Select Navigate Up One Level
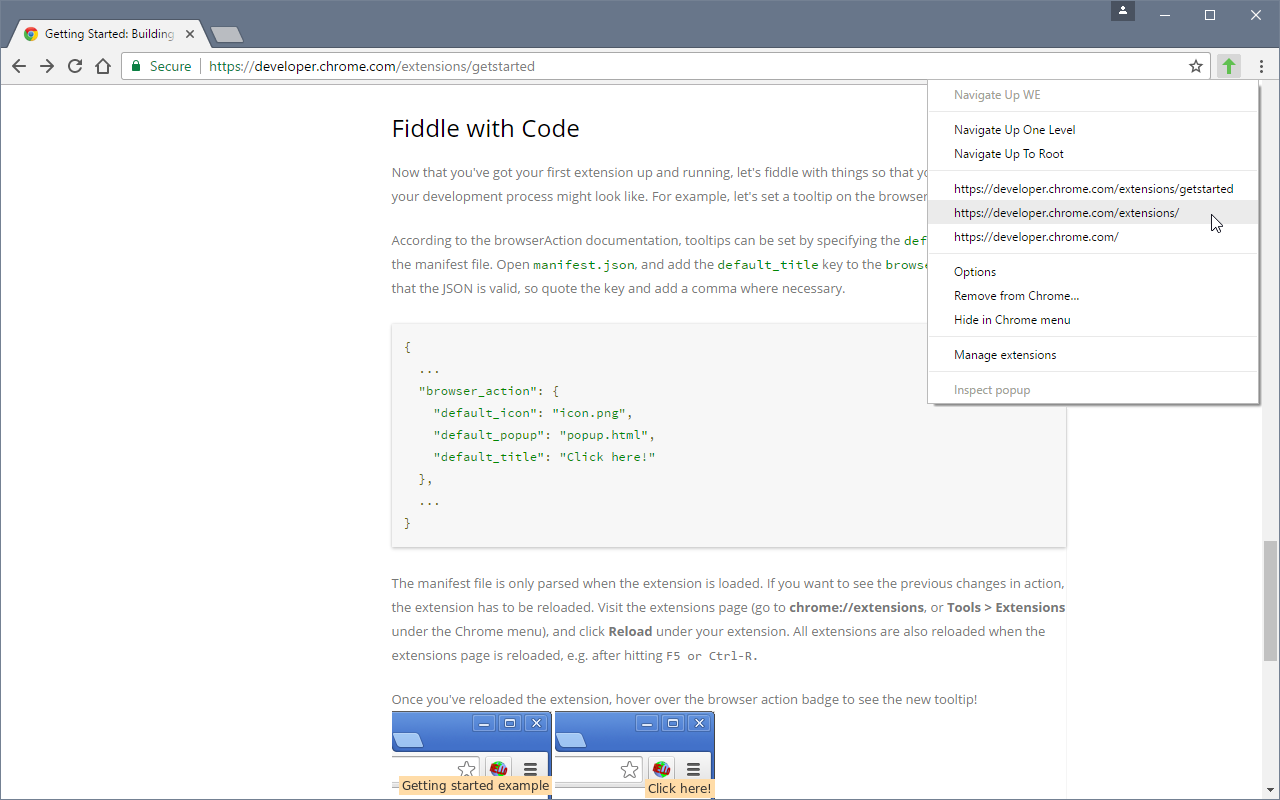 tap(1014, 130)
